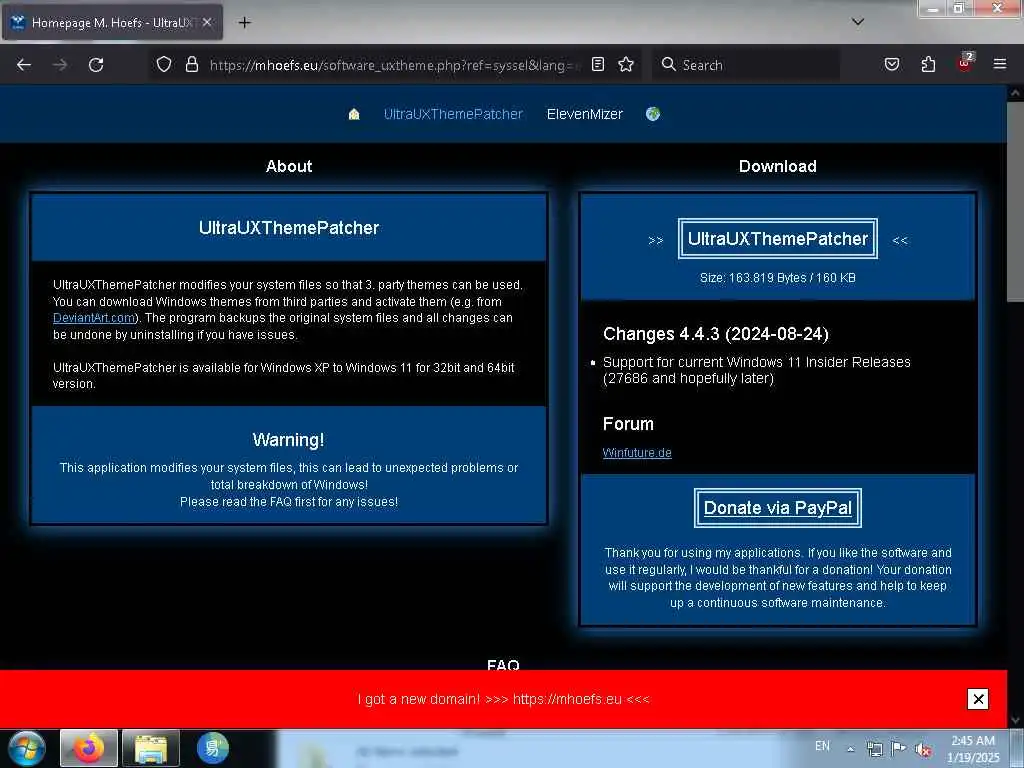Expand the list all tabs chevron
The width and height of the screenshot is (1024, 768).
(x=857, y=22)
